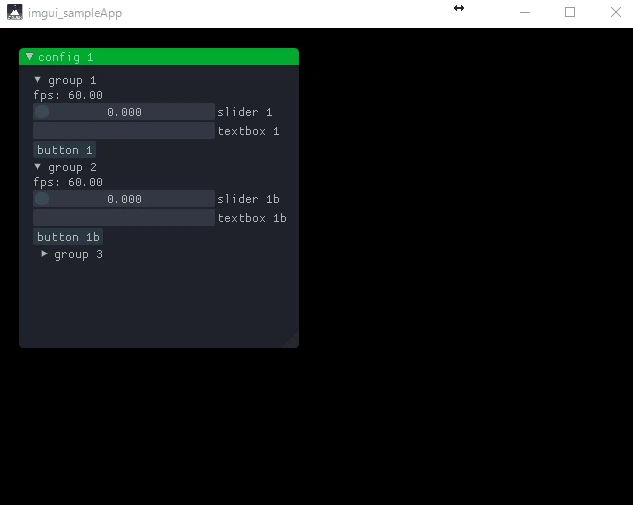633x505 pixels.
Task: Click the 'slider 1' label
Action: click(245, 112)
